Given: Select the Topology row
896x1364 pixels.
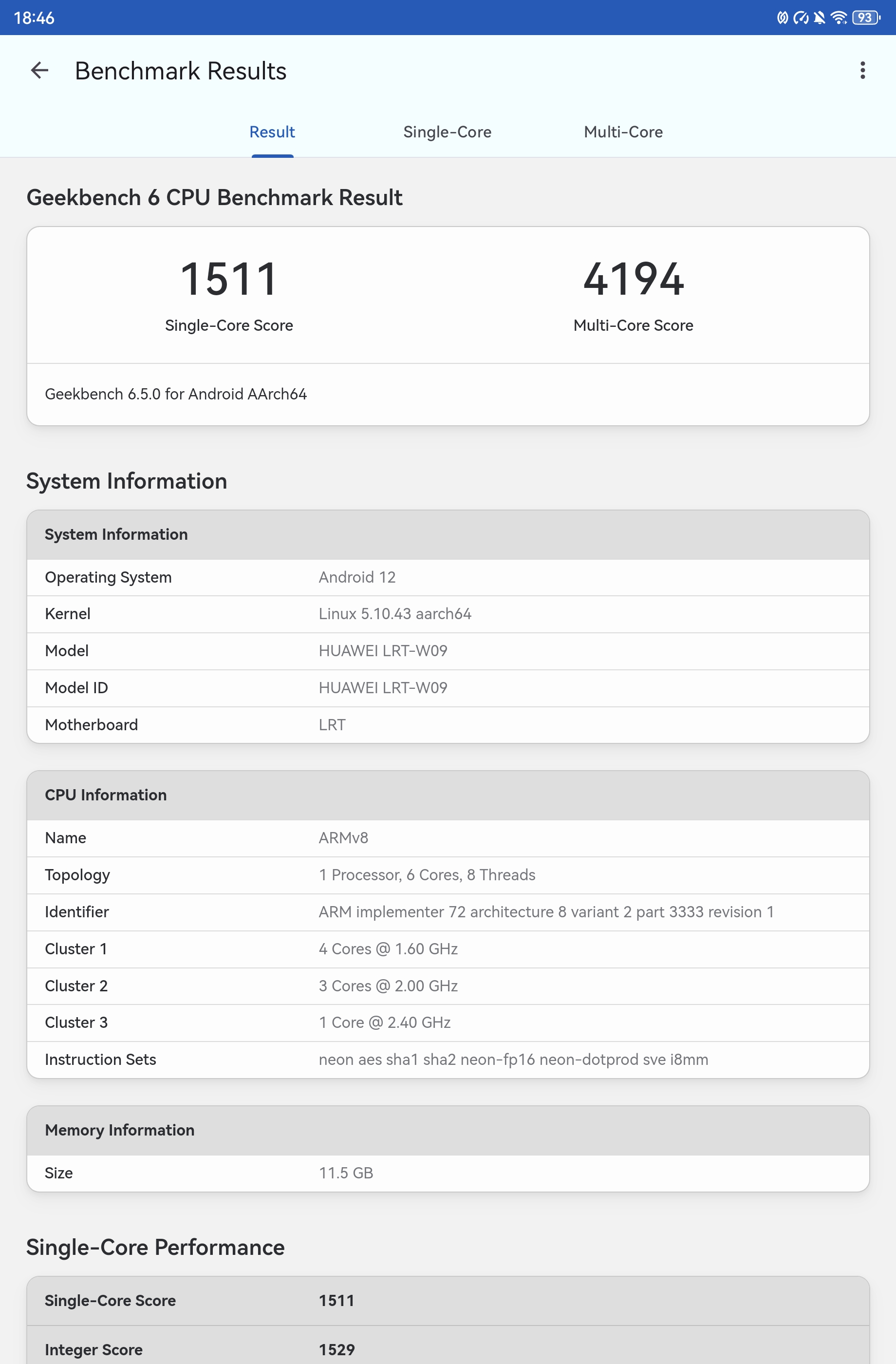Looking at the screenshot, I should [448, 875].
